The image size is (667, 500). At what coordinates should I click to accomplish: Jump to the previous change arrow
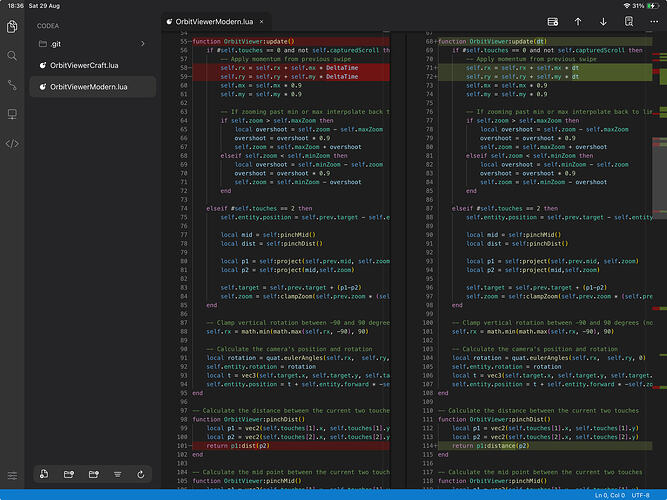[x=578, y=22]
